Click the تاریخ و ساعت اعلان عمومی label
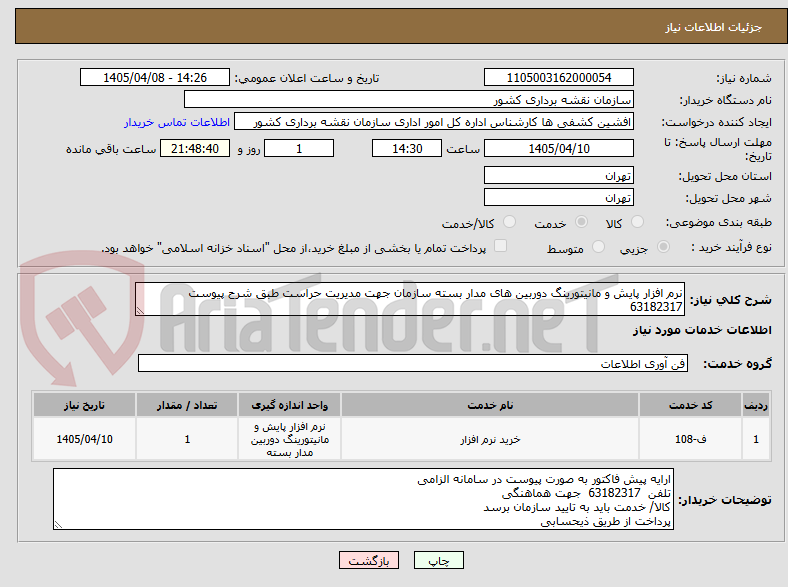The width and height of the screenshot is (788, 587). (x=307, y=78)
